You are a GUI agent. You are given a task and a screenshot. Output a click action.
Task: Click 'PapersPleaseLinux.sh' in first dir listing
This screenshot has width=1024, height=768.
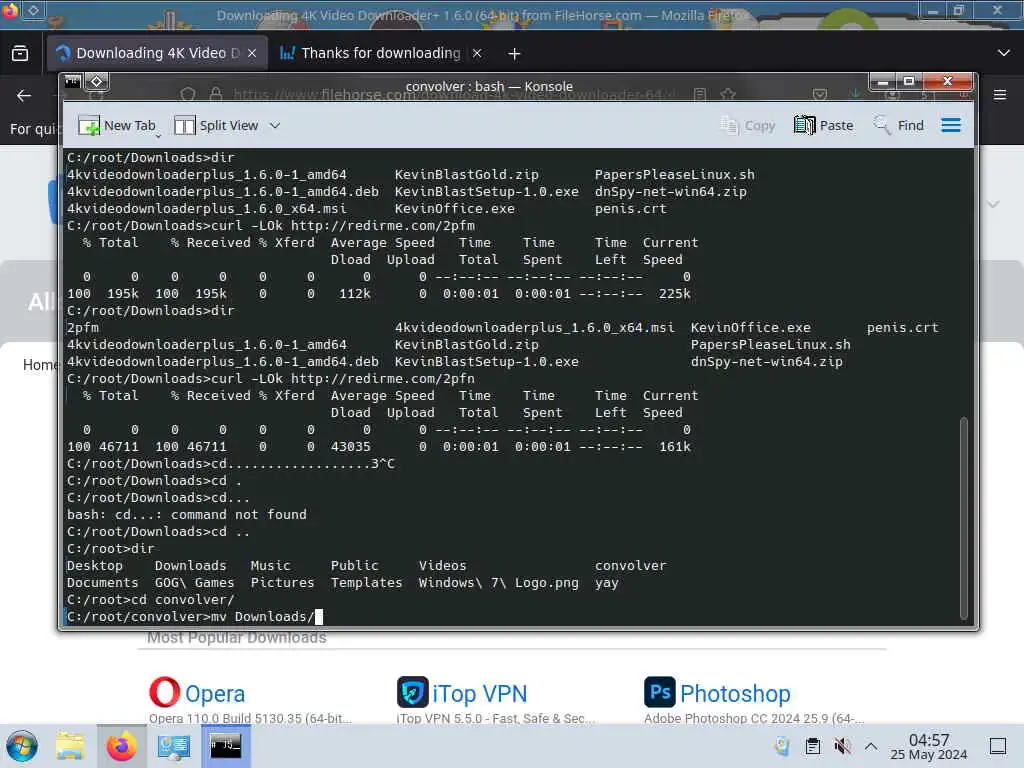tap(675, 174)
